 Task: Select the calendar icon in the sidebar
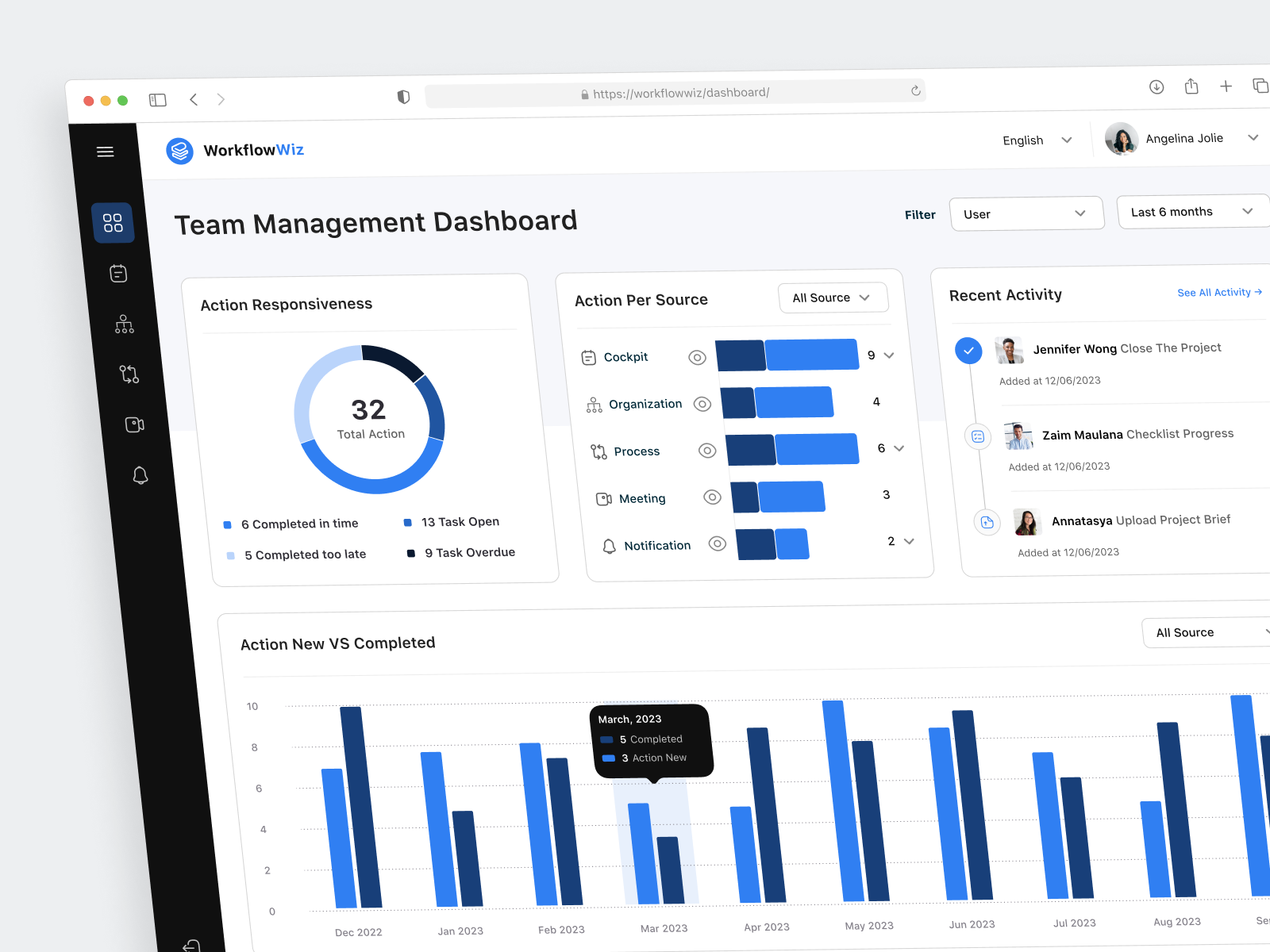point(117,273)
